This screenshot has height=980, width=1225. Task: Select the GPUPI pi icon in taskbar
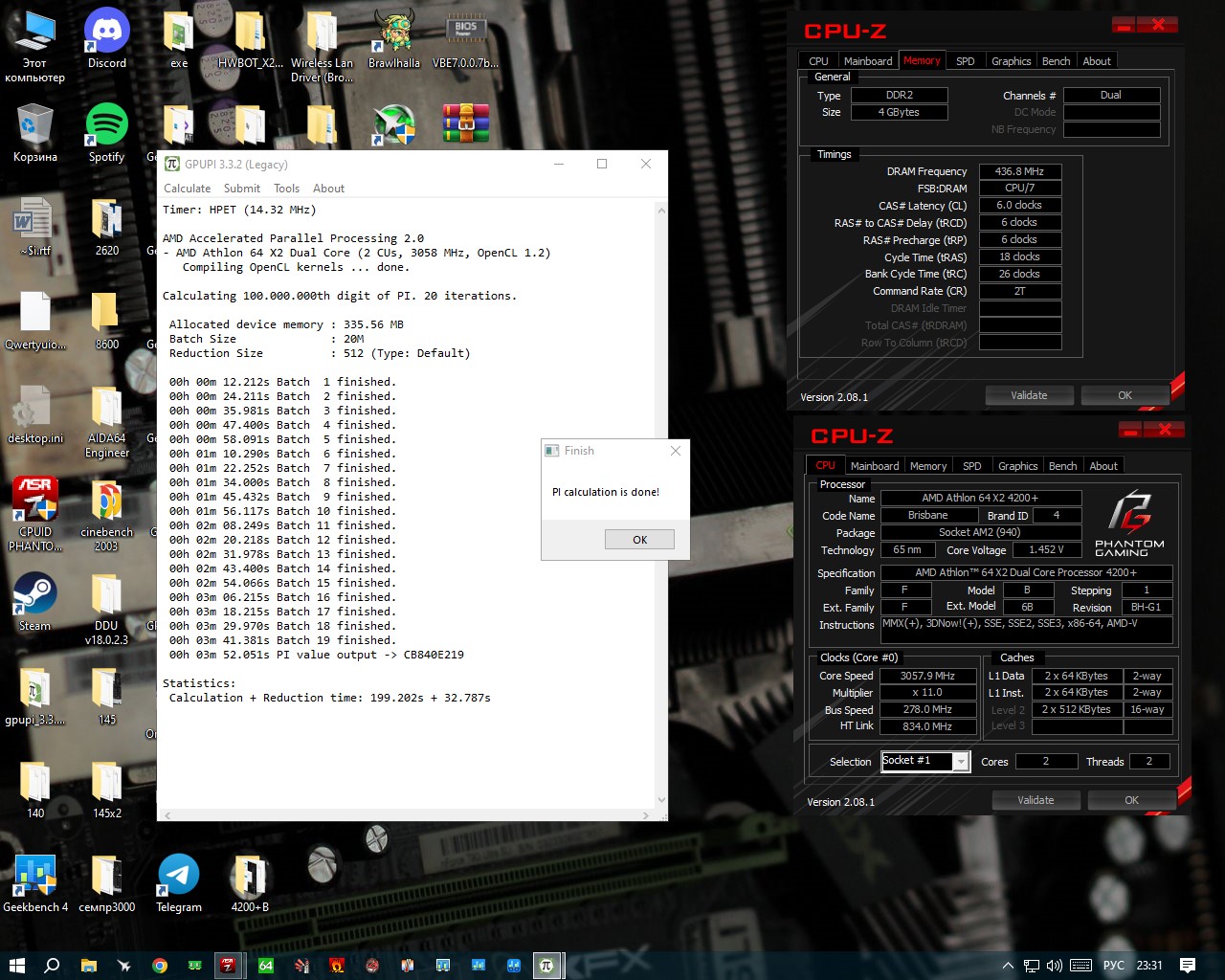point(546,965)
